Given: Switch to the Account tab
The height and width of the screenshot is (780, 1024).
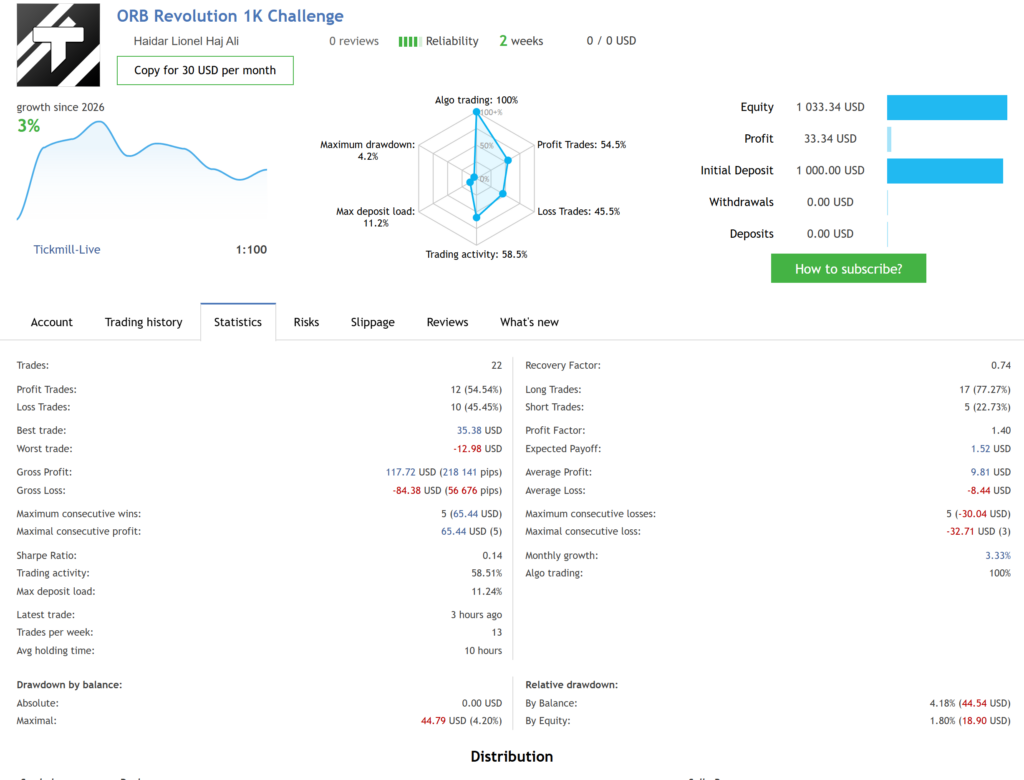Looking at the screenshot, I should (x=52, y=322).
